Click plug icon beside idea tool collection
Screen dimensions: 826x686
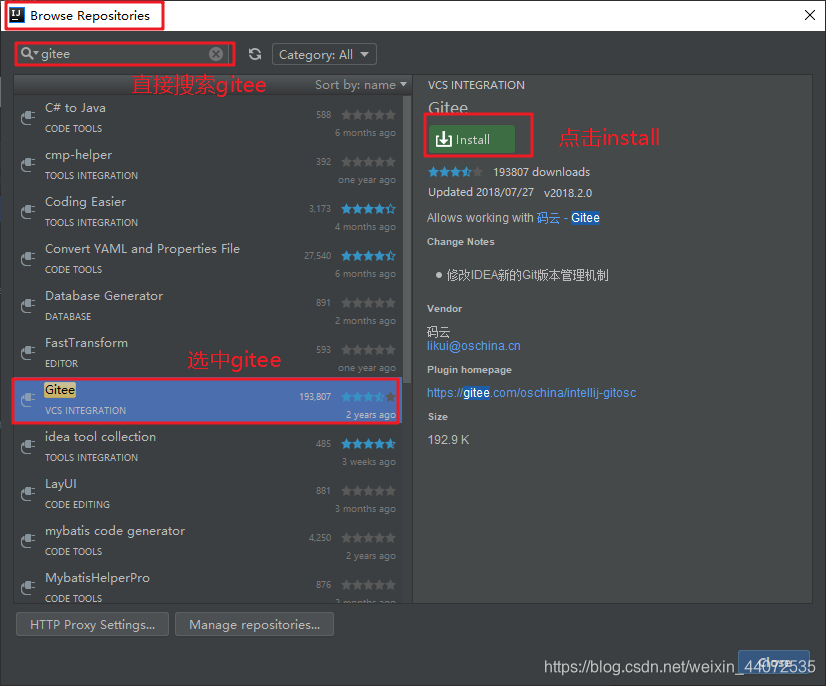(28, 447)
